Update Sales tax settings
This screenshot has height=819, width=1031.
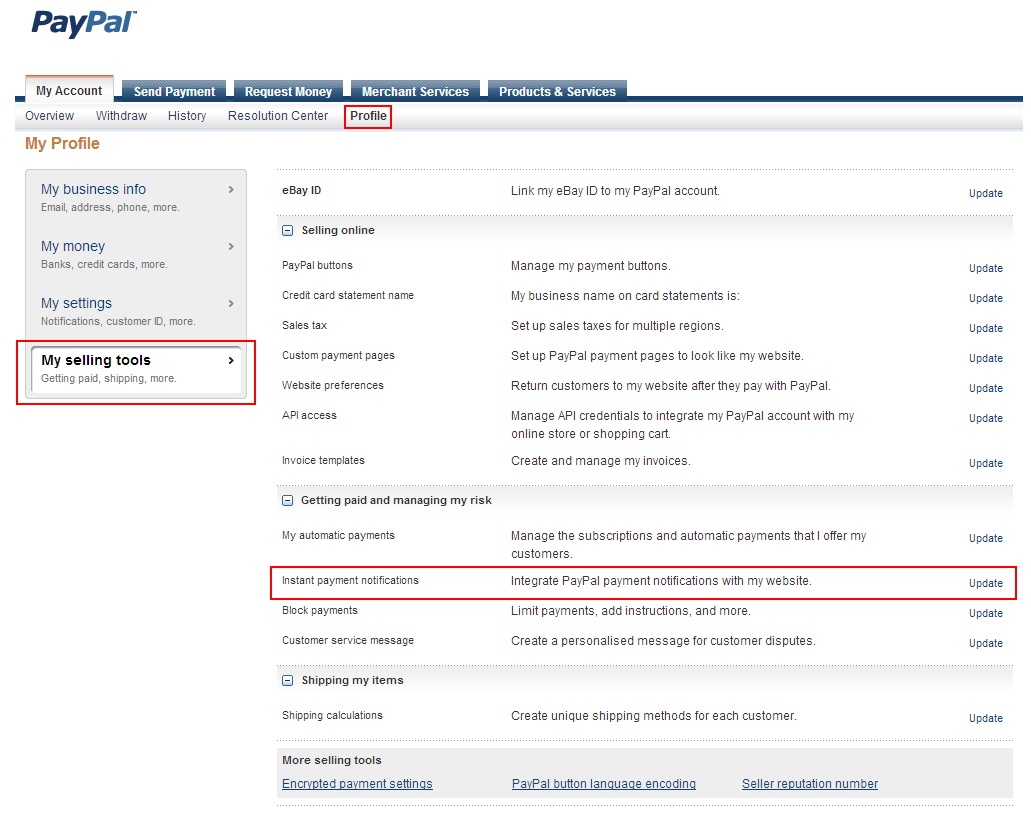coord(986,328)
